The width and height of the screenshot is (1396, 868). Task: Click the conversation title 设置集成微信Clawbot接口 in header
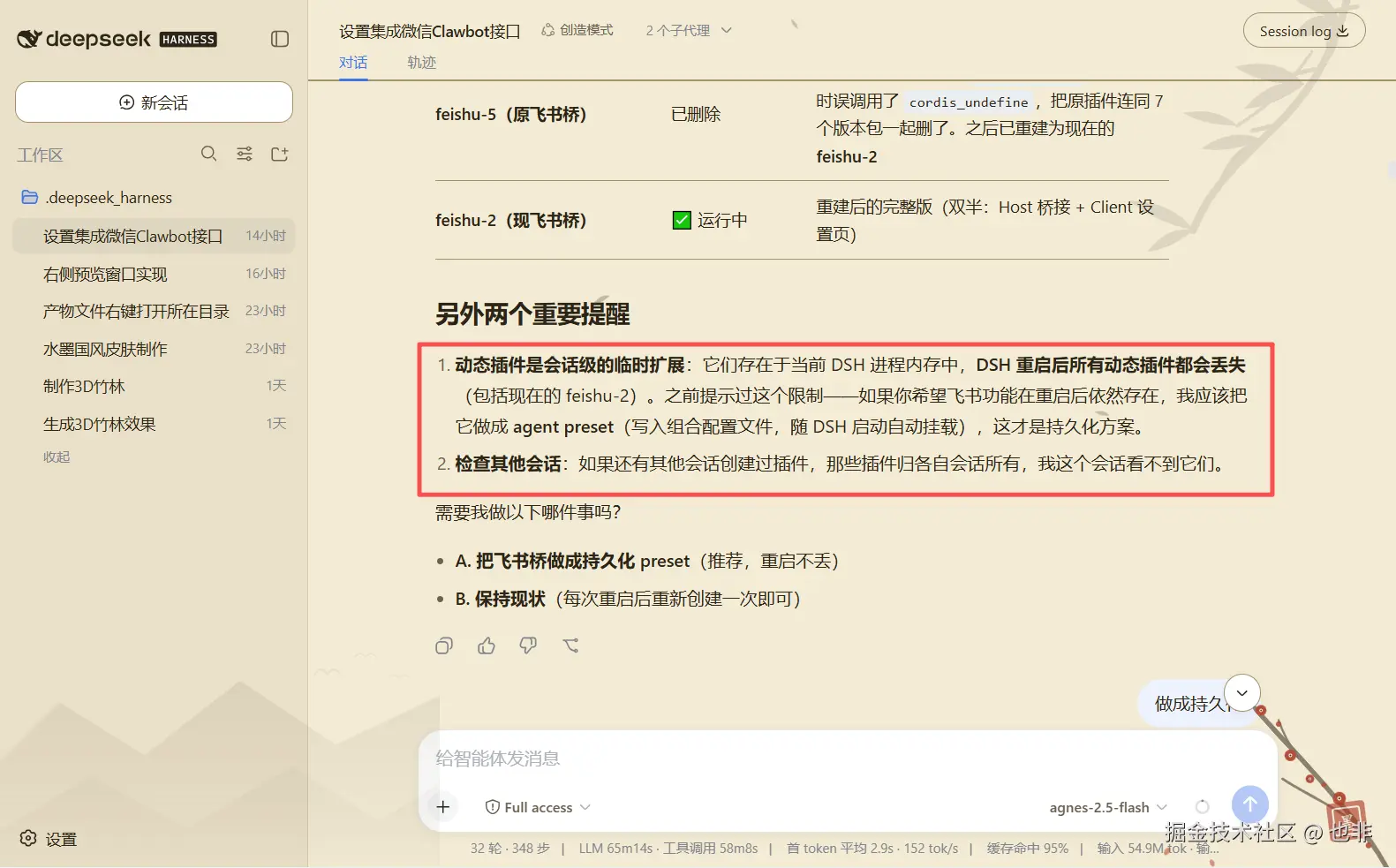pyautogui.click(x=430, y=31)
